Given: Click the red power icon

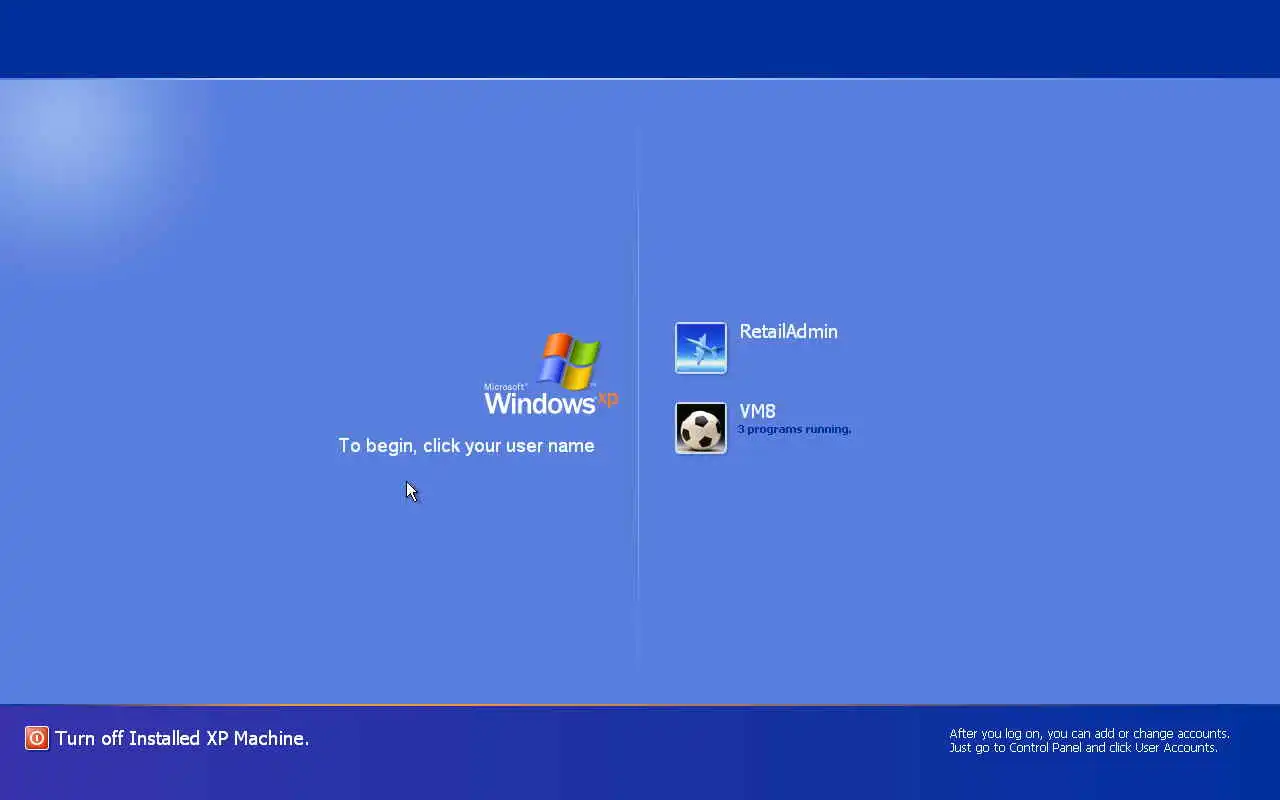Looking at the screenshot, I should point(37,738).
